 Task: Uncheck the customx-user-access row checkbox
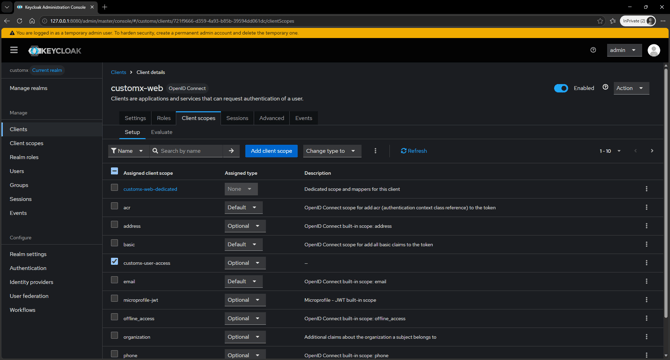(x=114, y=261)
